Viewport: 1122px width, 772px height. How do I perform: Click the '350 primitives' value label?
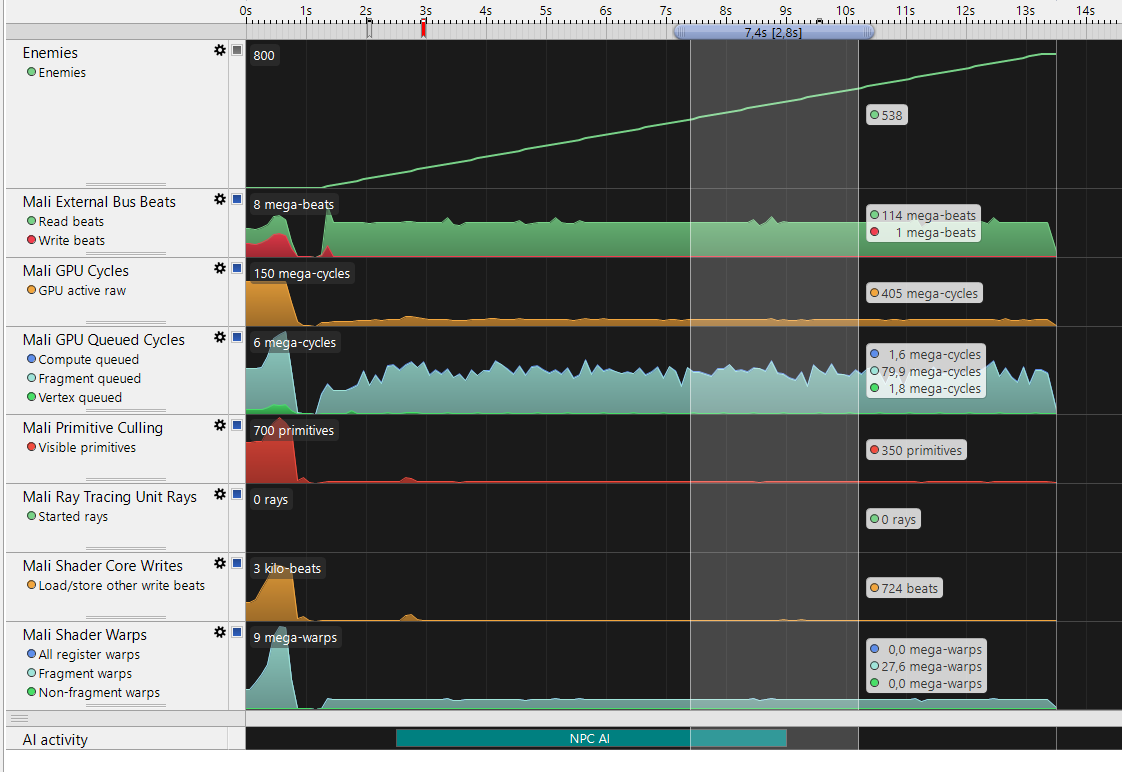917,450
